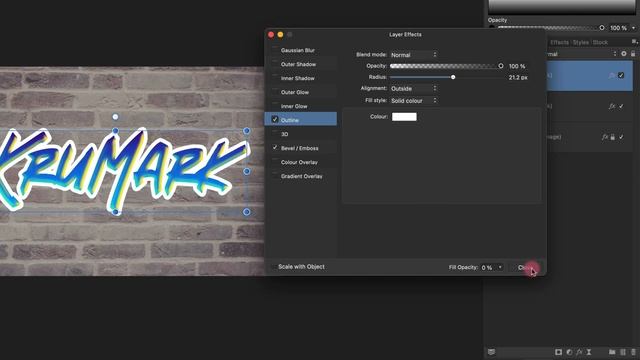Viewport: 640px width, 360px height.
Task: Click the top-right selection handle of text
Action: click(247, 131)
